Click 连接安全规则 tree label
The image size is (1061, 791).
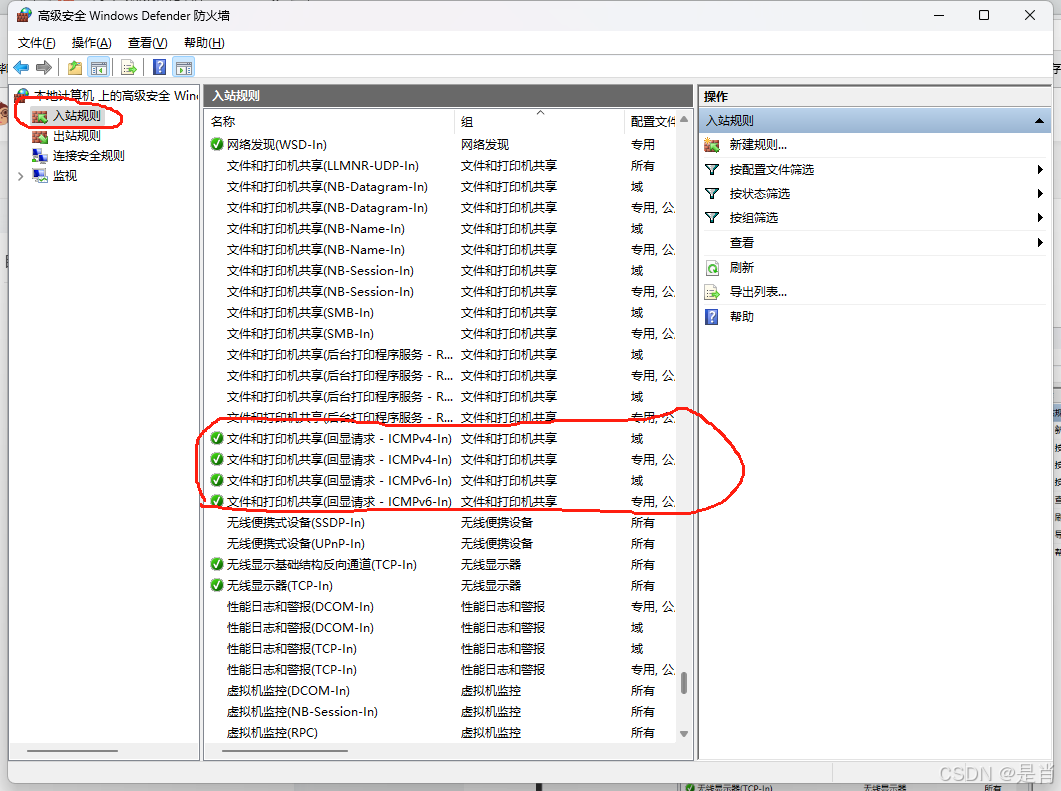pyautogui.click(x=89, y=156)
